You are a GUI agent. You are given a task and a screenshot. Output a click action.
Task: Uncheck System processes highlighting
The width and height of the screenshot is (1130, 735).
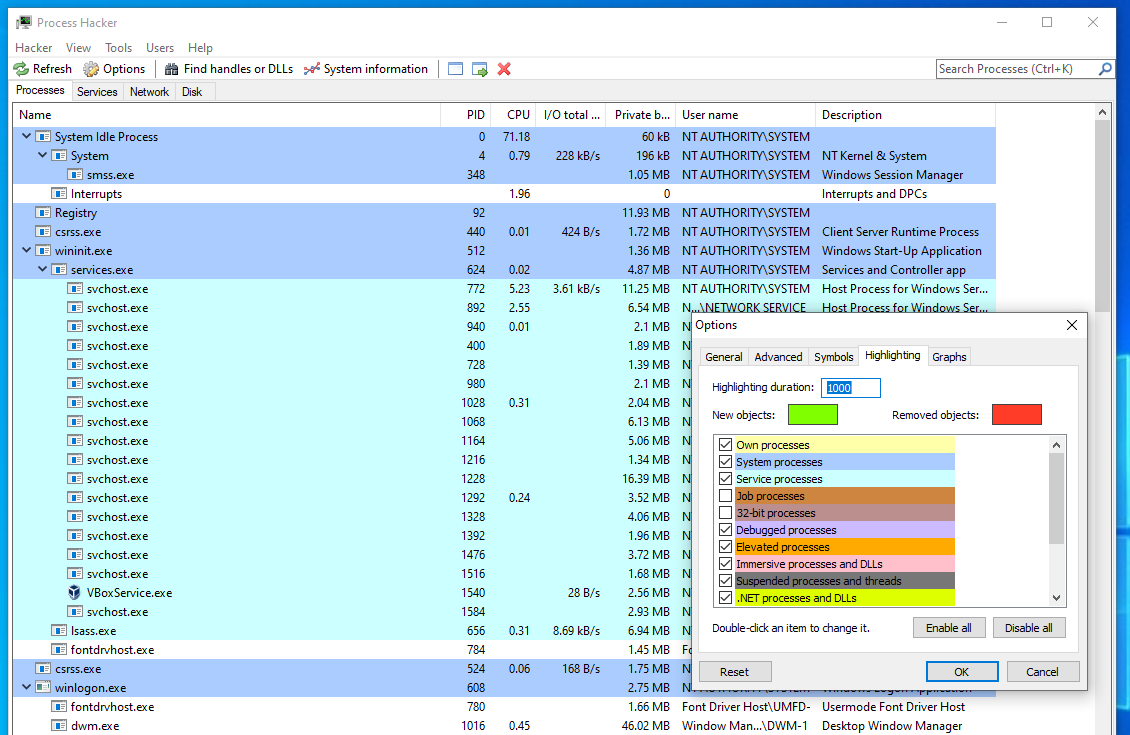point(726,462)
